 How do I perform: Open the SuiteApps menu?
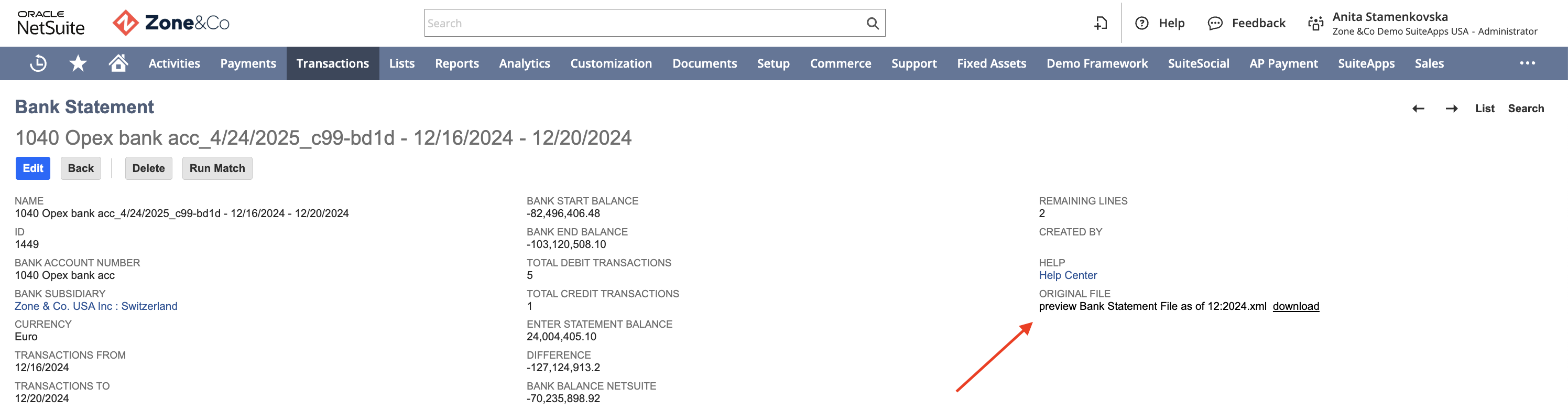click(1366, 63)
